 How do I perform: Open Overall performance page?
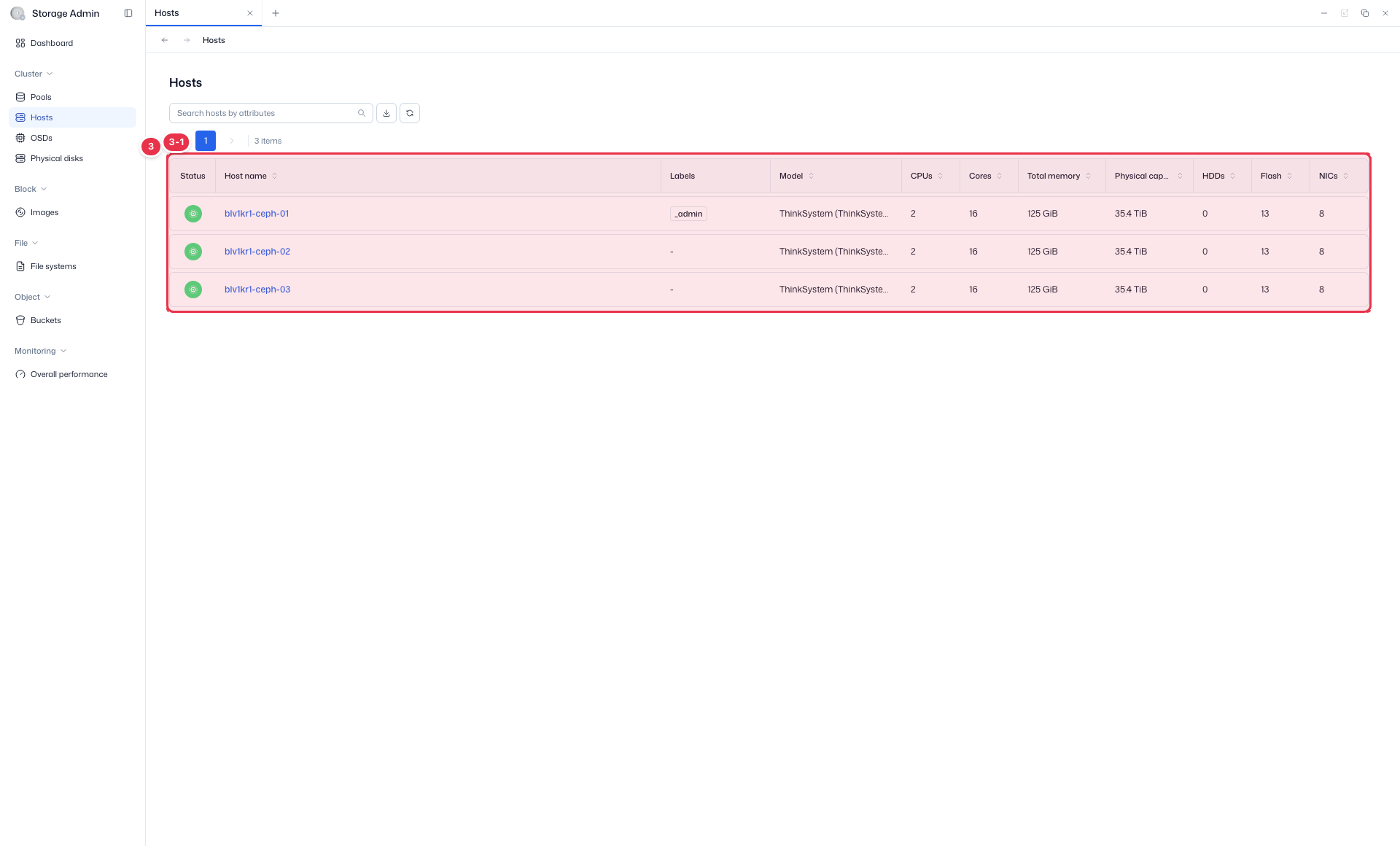click(72, 374)
